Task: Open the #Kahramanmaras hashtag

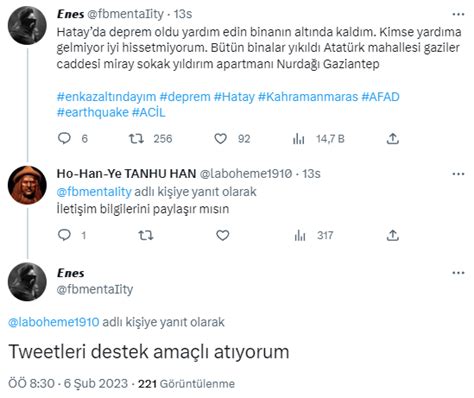Action: point(308,97)
